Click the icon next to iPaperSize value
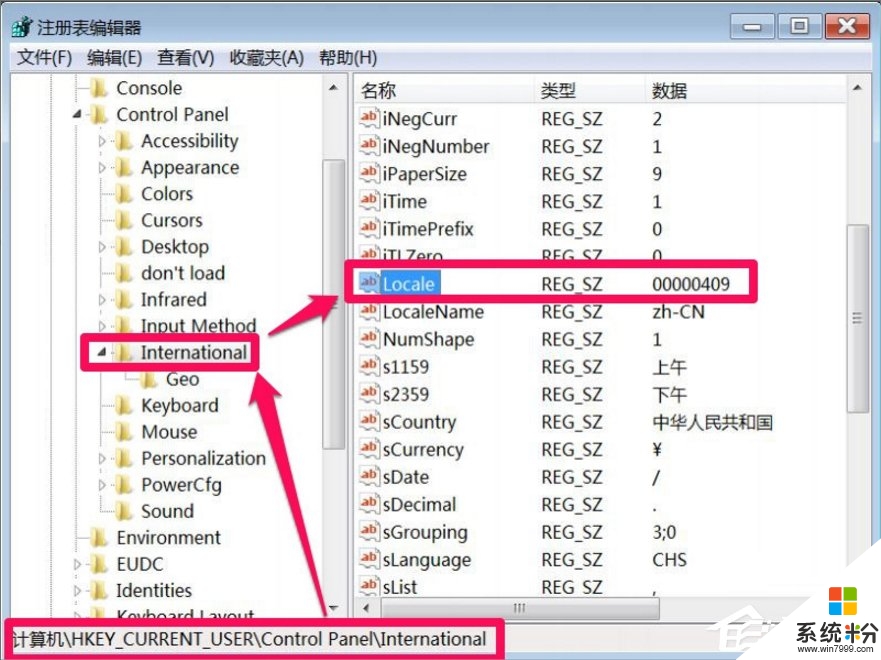 pos(369,174)
